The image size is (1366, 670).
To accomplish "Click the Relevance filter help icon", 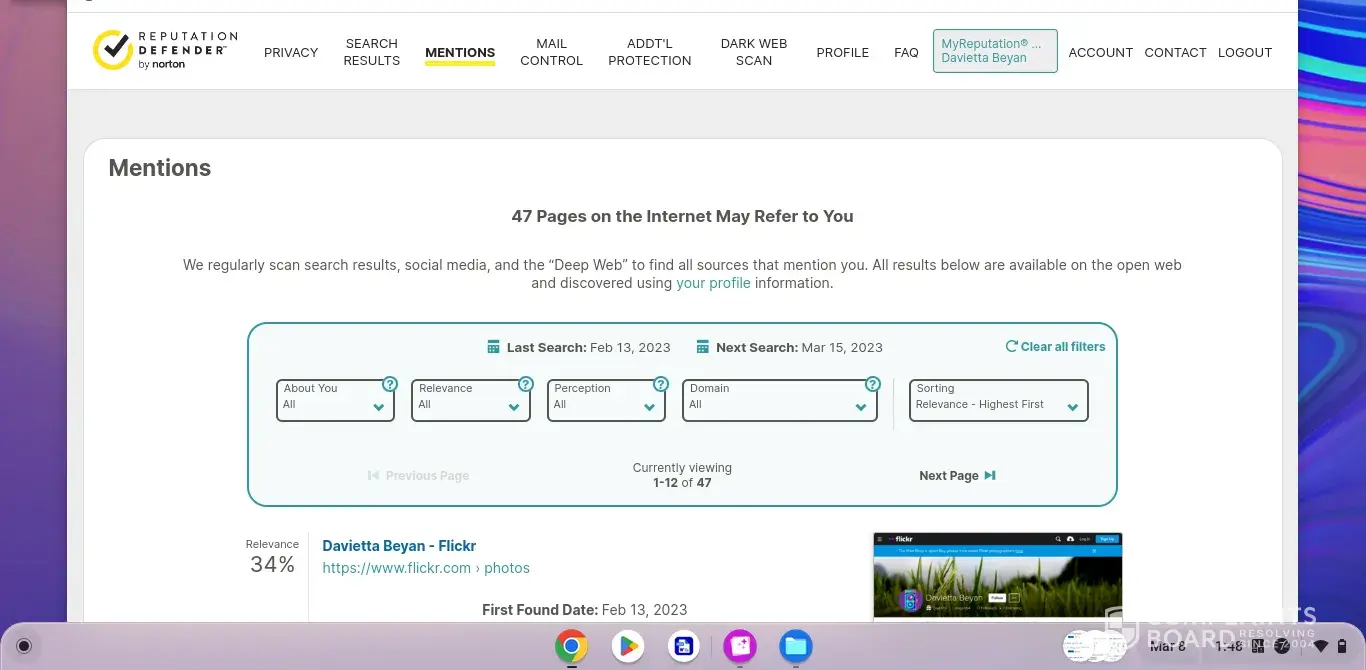I will coord(526,384).
